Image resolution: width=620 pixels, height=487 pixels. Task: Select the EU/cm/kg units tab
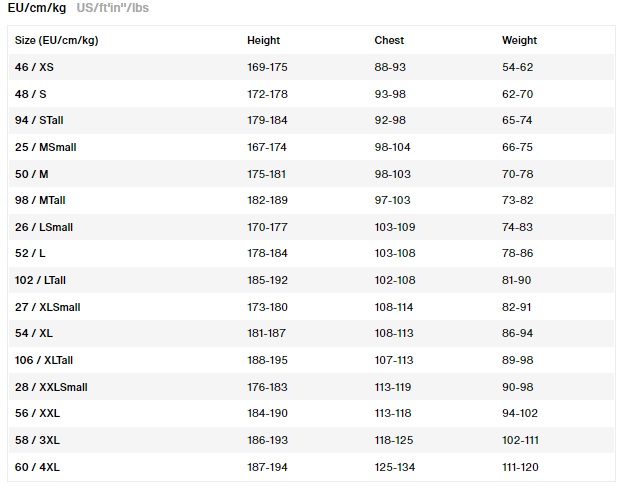38,9
